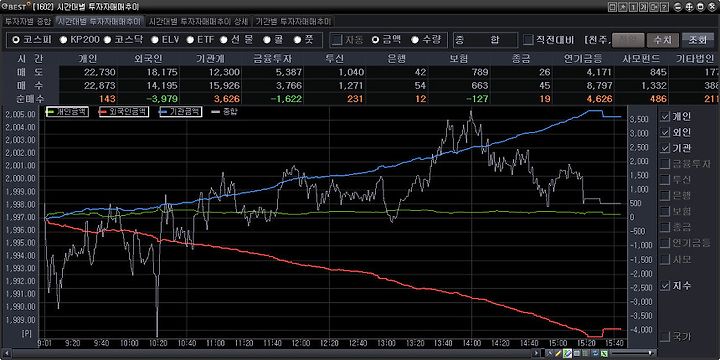
Task: Check the 금융투자 series checkbox
Action: tap(664, 164)
